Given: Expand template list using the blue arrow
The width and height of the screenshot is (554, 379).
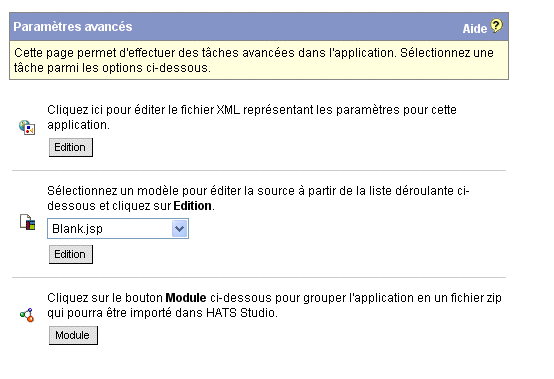Looking at the screenshot, I should 179,229.
